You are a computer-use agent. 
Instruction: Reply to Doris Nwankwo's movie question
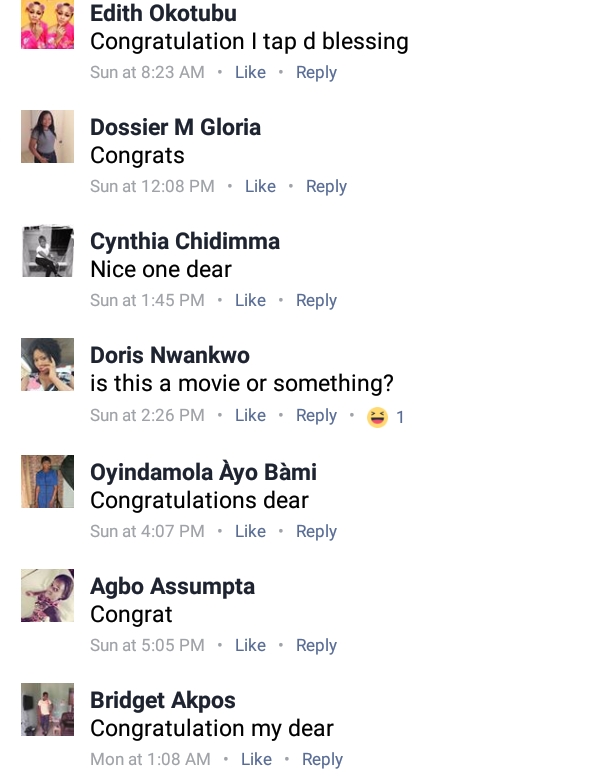point(316,416)
